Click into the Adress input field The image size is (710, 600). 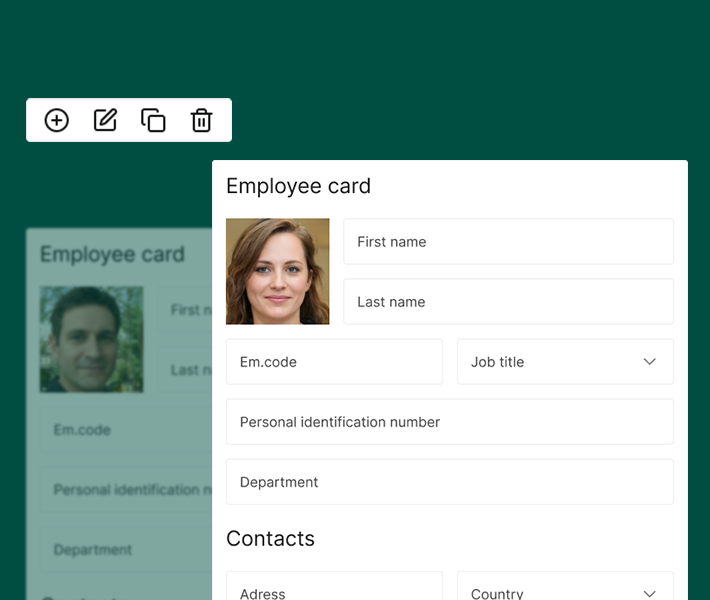pos(334,589)
